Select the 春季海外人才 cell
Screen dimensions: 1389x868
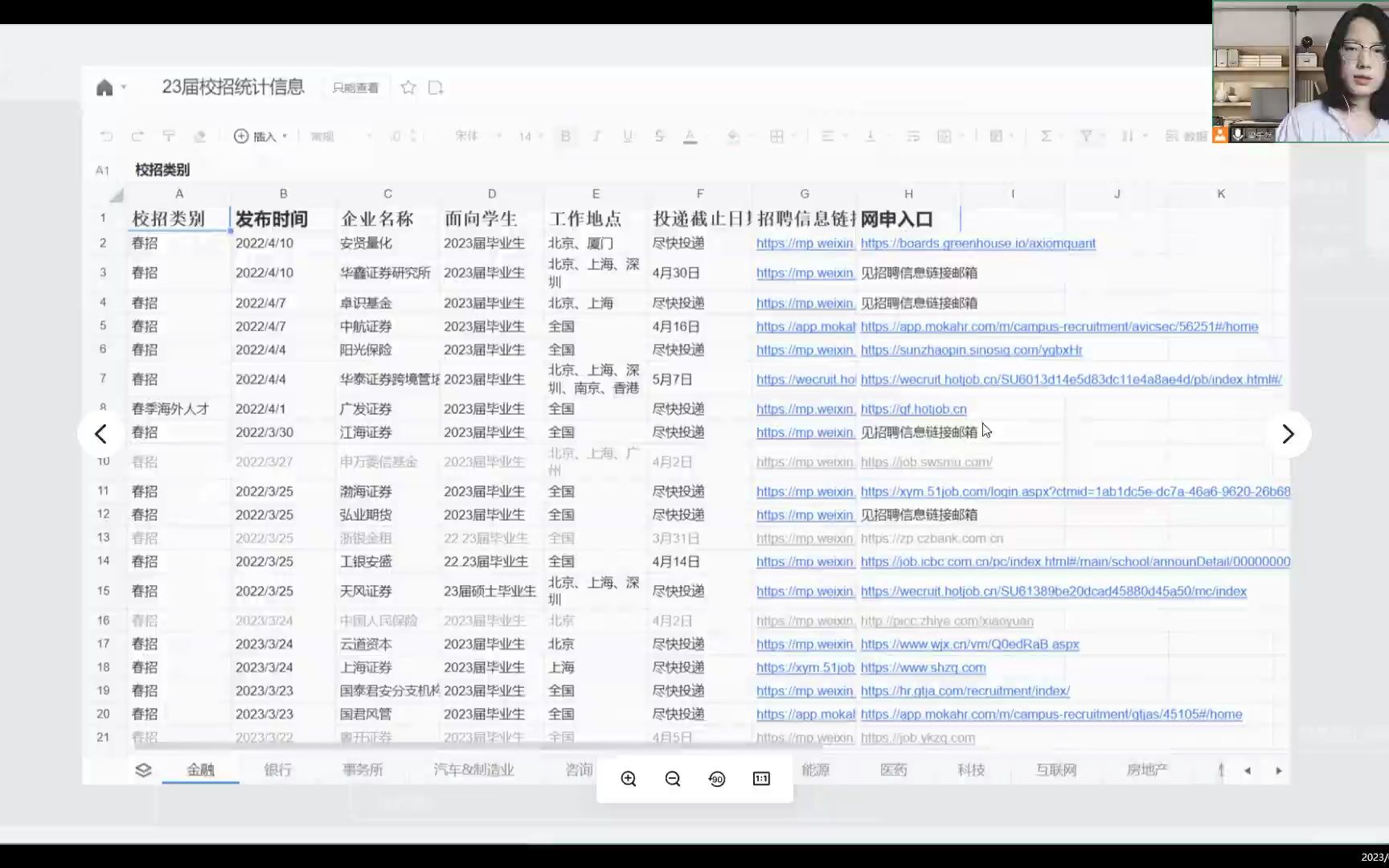(x=179, y=409)
